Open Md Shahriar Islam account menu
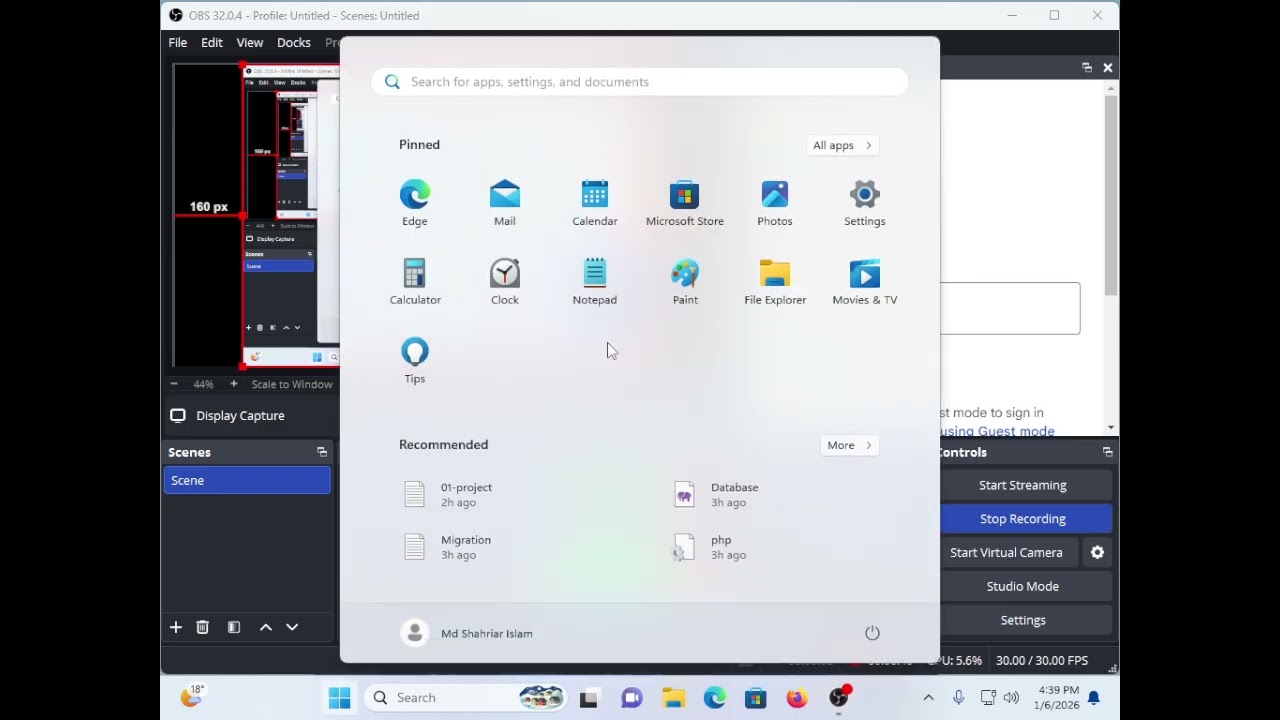The image size is (1280, 720). tap(467, 633)
